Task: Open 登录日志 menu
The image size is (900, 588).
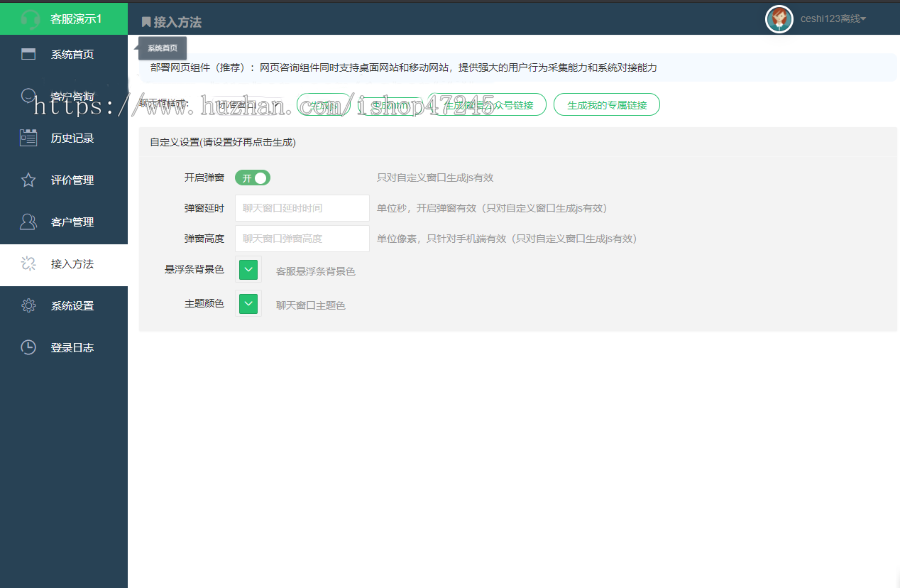Action: pos(64,347)
